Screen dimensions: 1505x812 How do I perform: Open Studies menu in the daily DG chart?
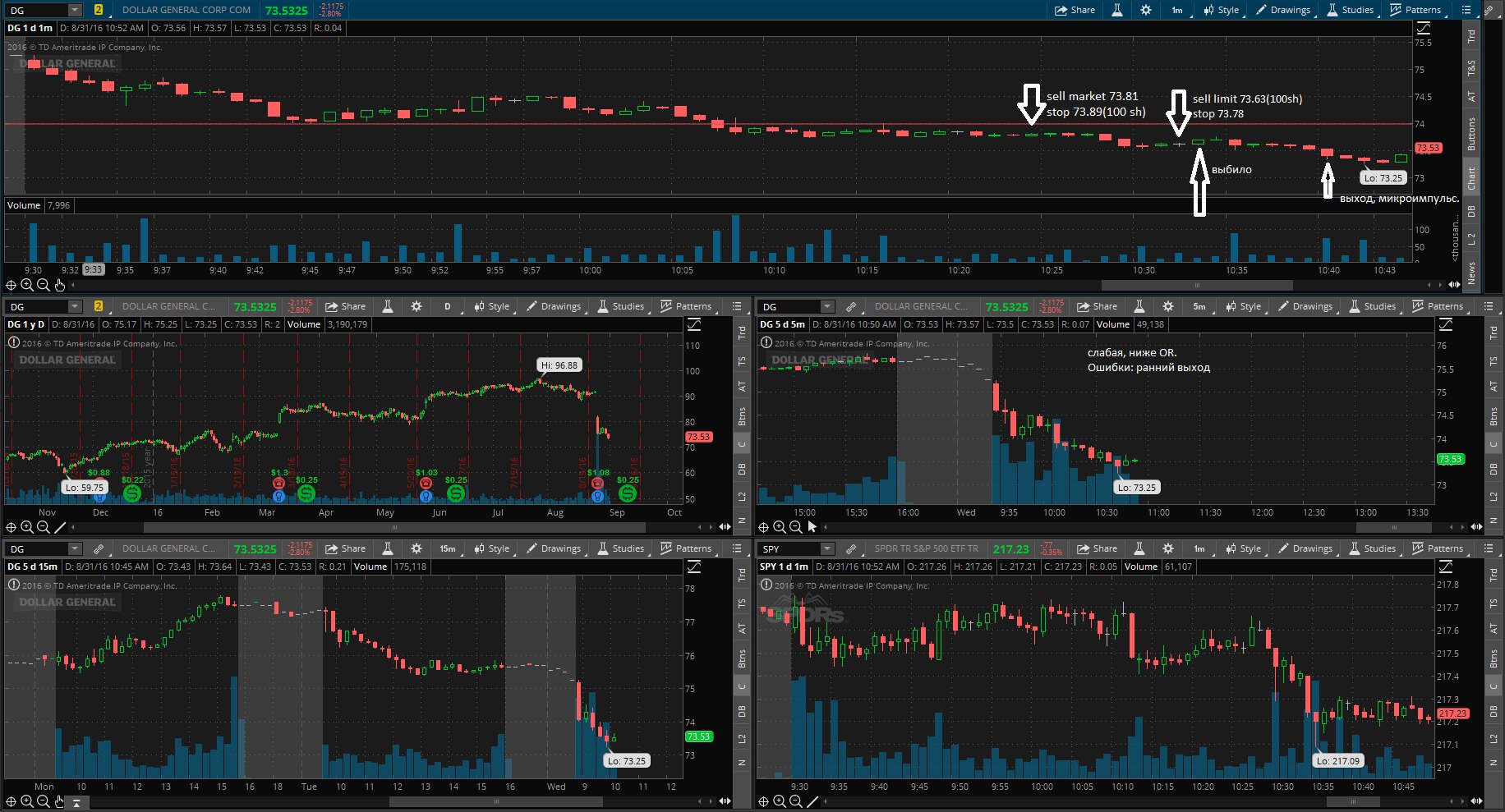pos(620,306)
